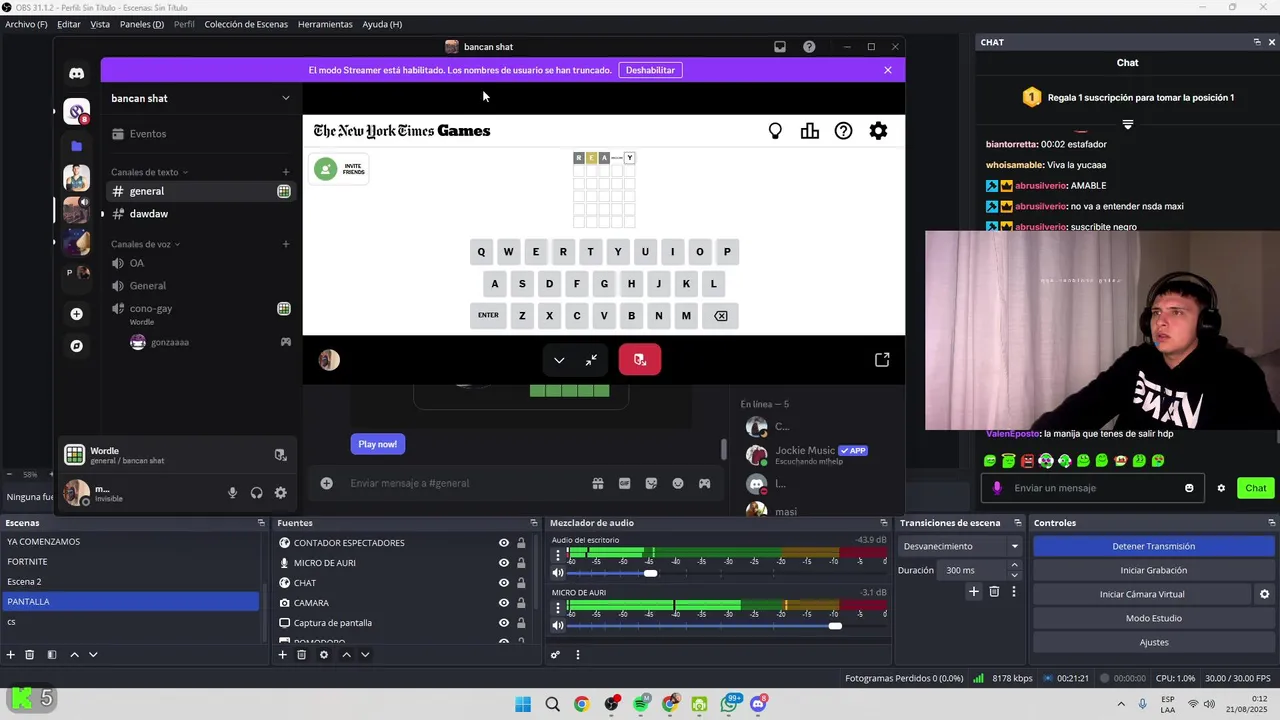The image size is (1280, 720).
Task: Lock the CAMARA source
Action: 521,603
